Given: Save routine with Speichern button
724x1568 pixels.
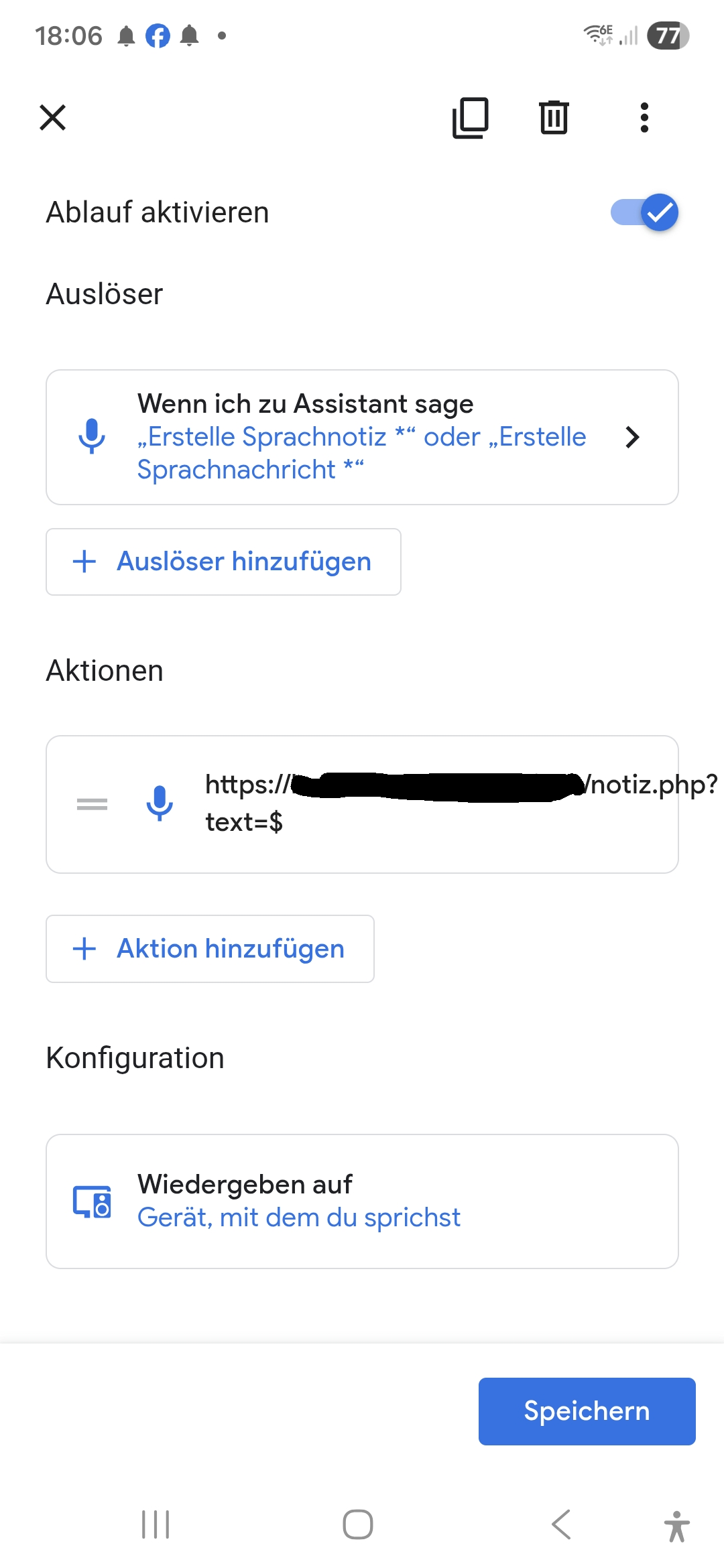Looking at the screenshot, I should [x=587, y=1411].
